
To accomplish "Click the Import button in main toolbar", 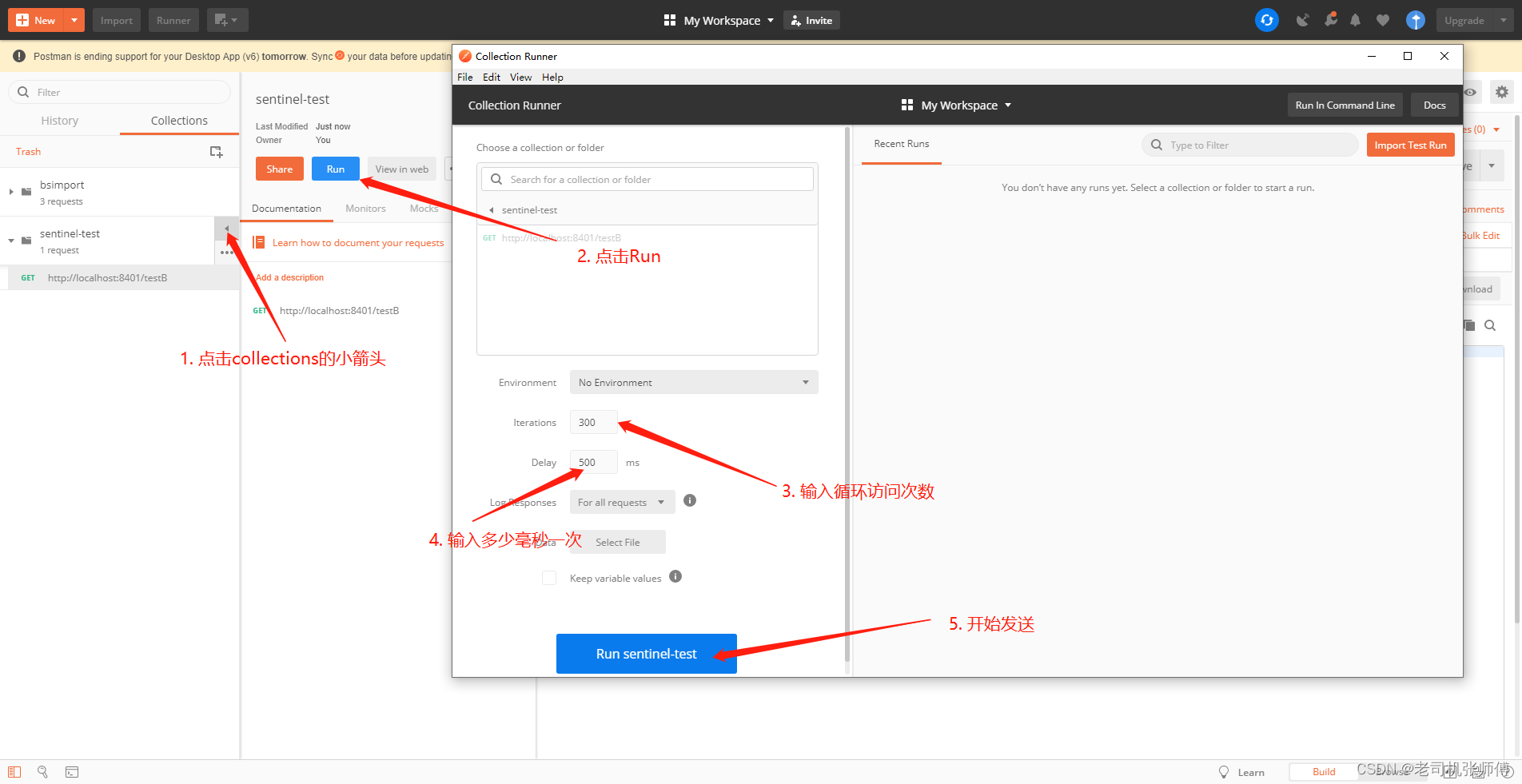I will pos(117,20).
